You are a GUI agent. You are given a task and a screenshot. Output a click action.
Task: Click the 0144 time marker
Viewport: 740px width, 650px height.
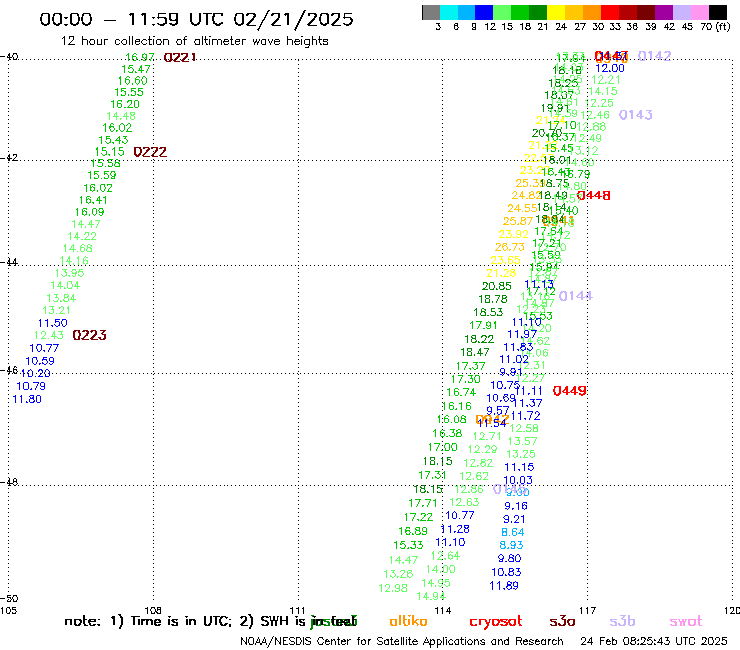coord(576,296)
